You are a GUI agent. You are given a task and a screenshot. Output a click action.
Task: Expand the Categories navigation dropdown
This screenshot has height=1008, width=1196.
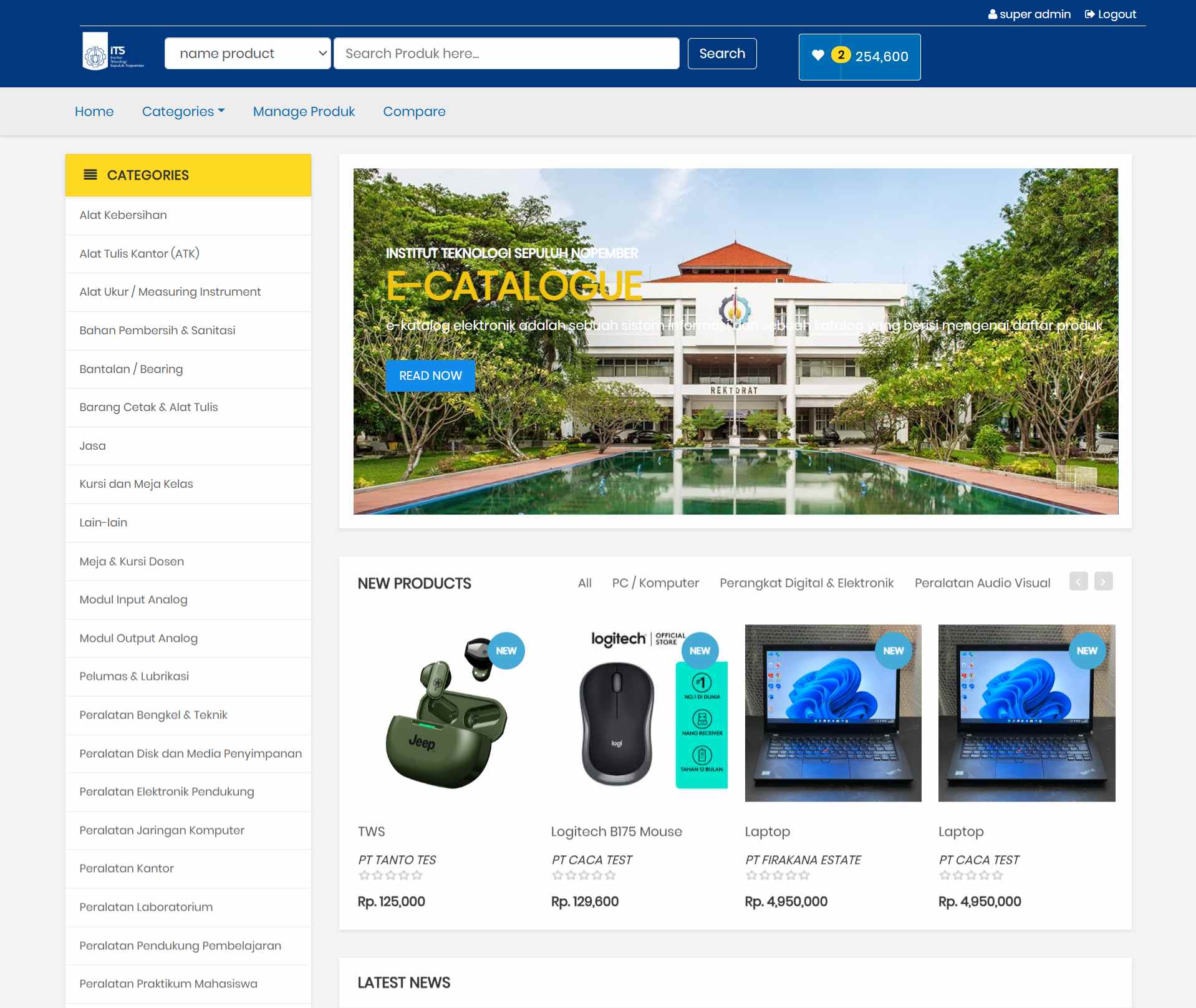click(x=183, y=112)
